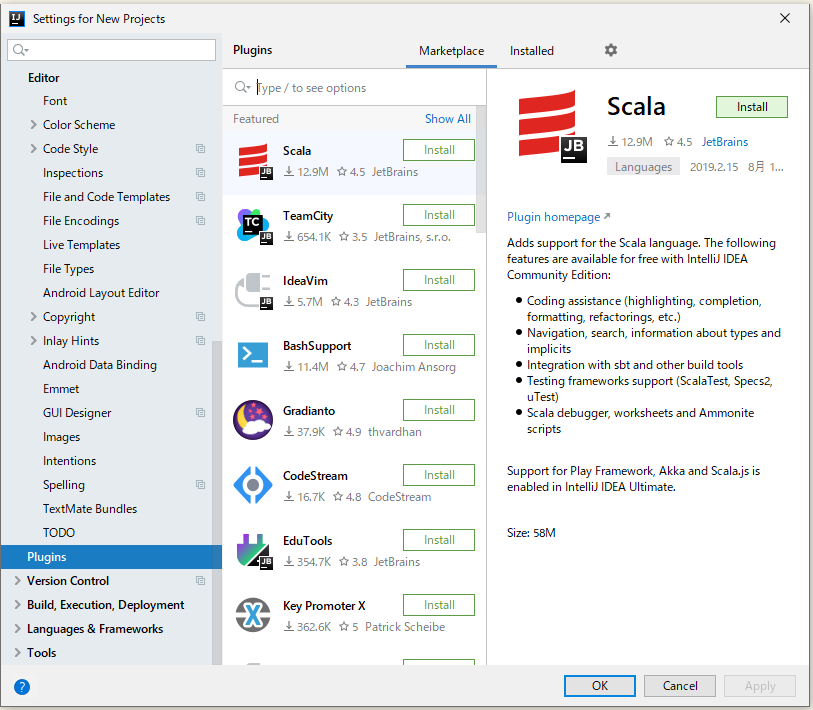Open the plugin settings gear menu

[x=611, y=50]
